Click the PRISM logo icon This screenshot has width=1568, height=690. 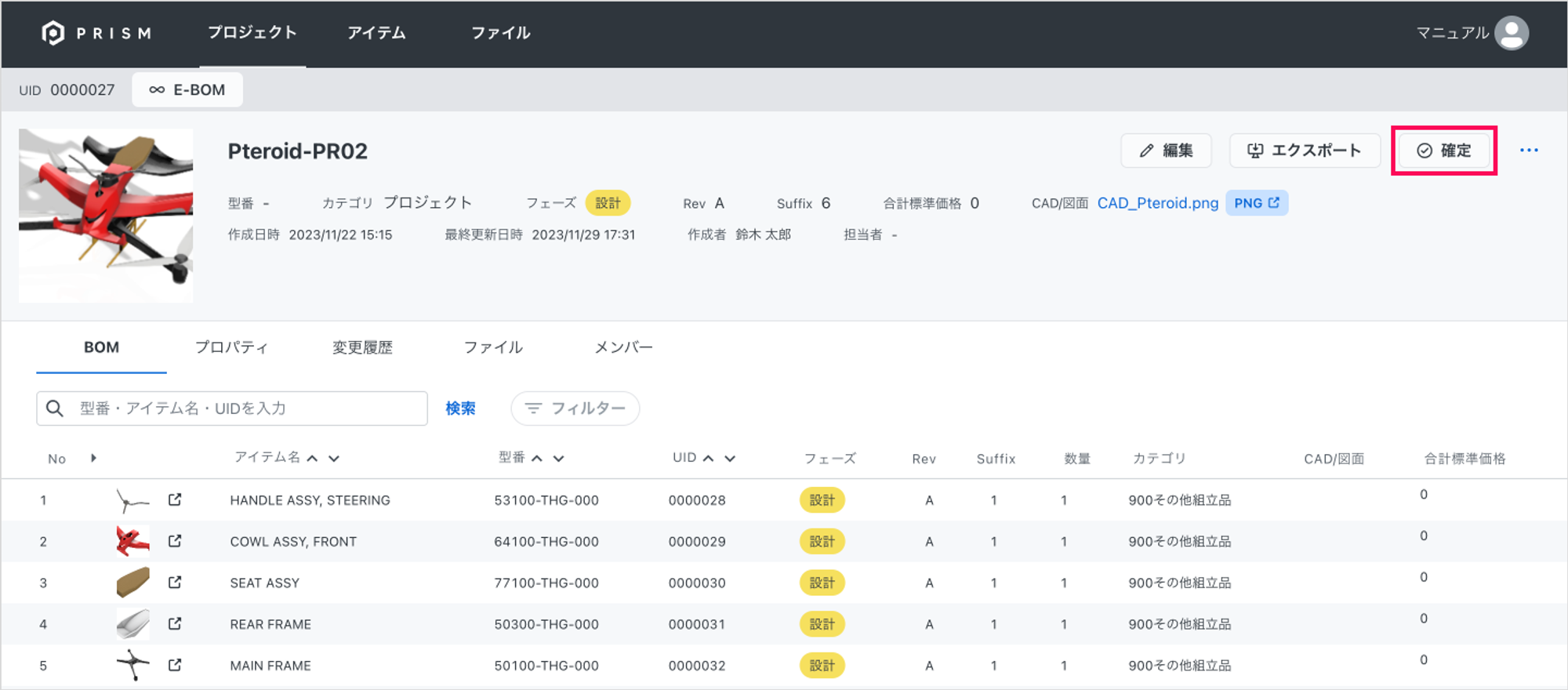coord(53,33)
